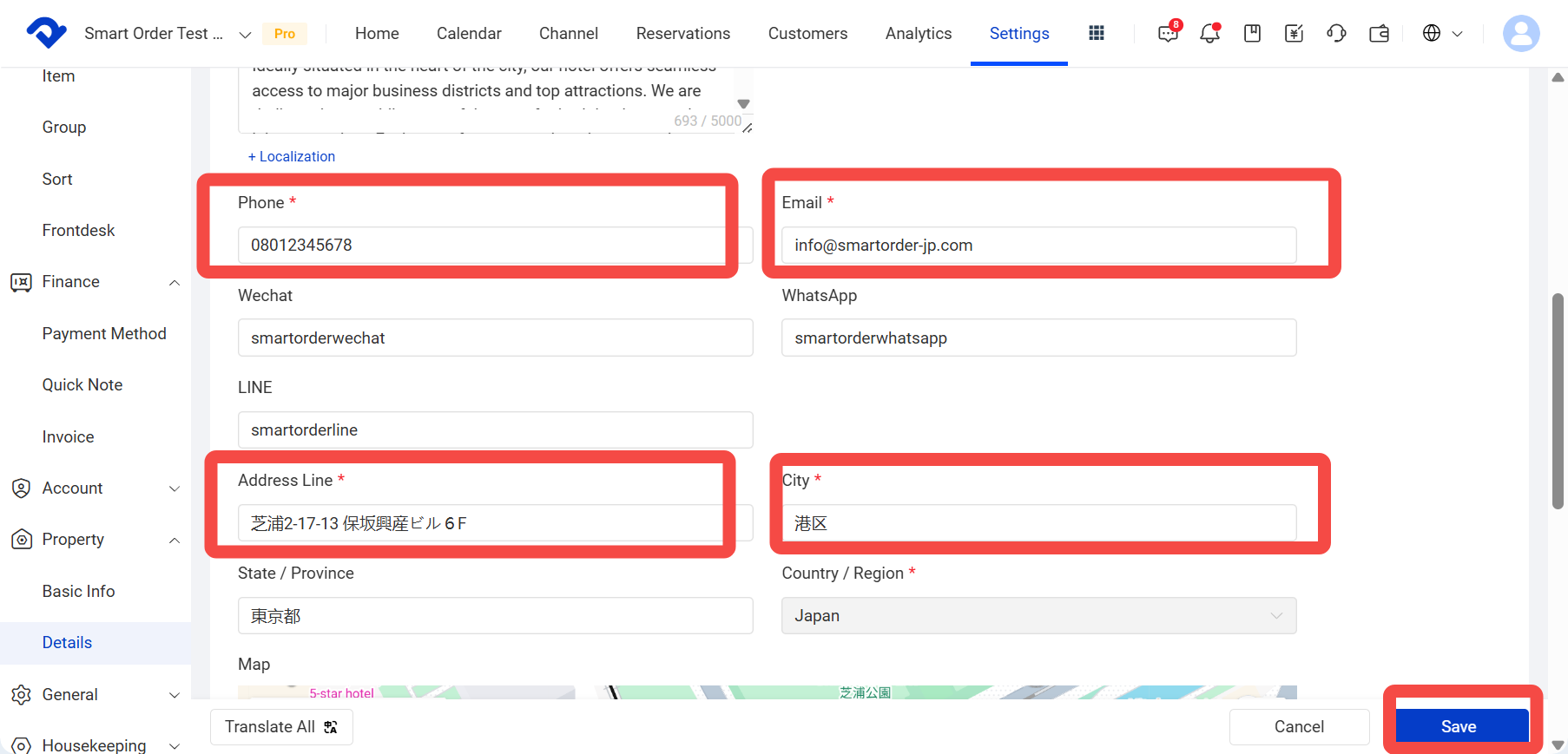Open the wallet icon
This screenshot has height=754, width=1568.
(1379, 33)
